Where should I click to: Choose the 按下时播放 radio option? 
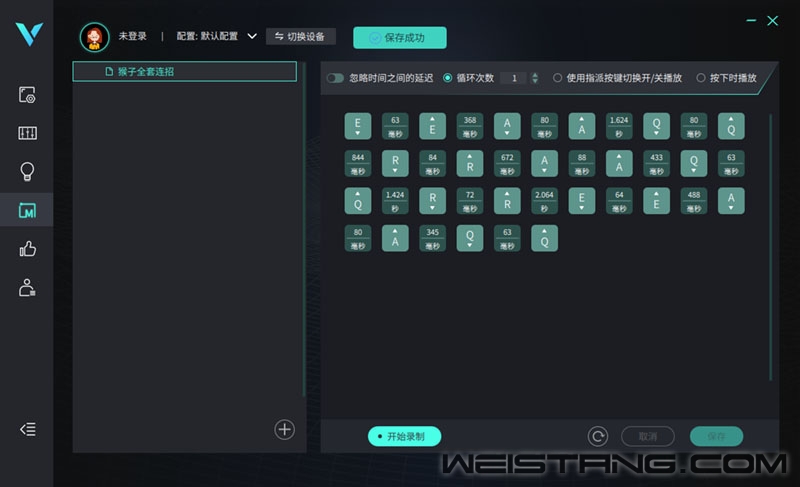(701, 78)
